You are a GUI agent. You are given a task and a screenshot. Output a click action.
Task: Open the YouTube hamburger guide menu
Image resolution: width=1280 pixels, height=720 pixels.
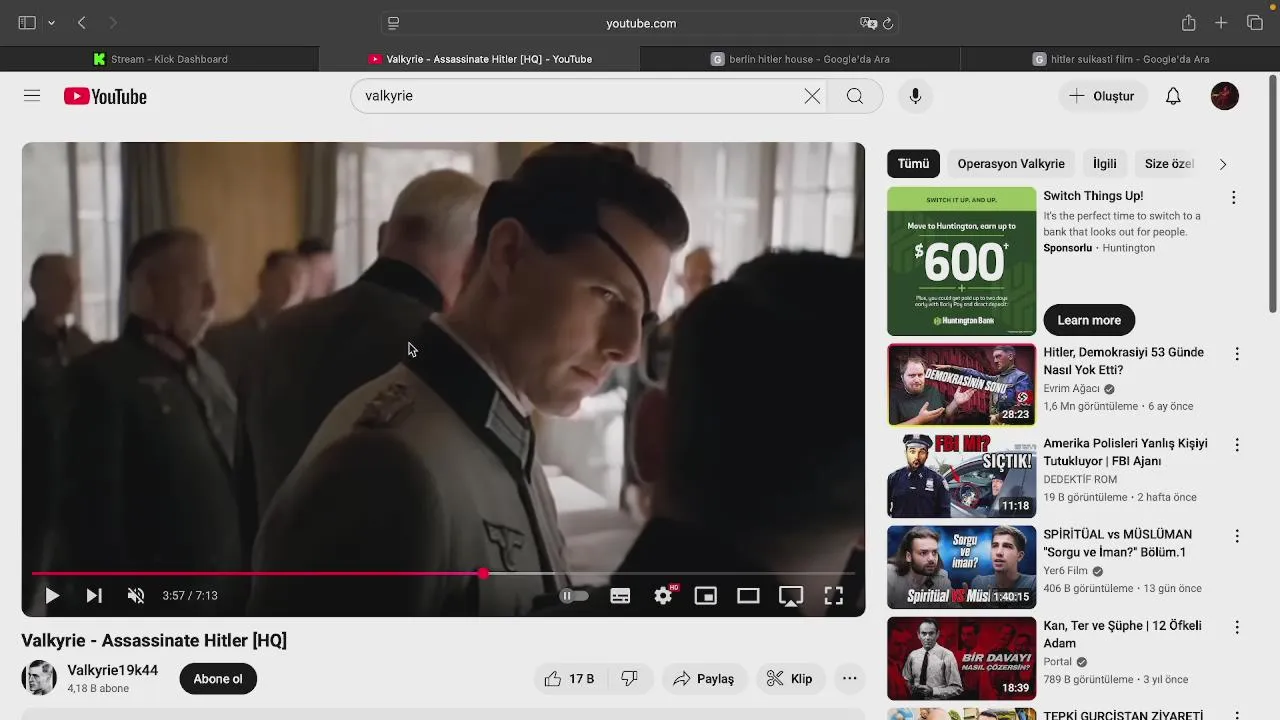click(32, 96)
